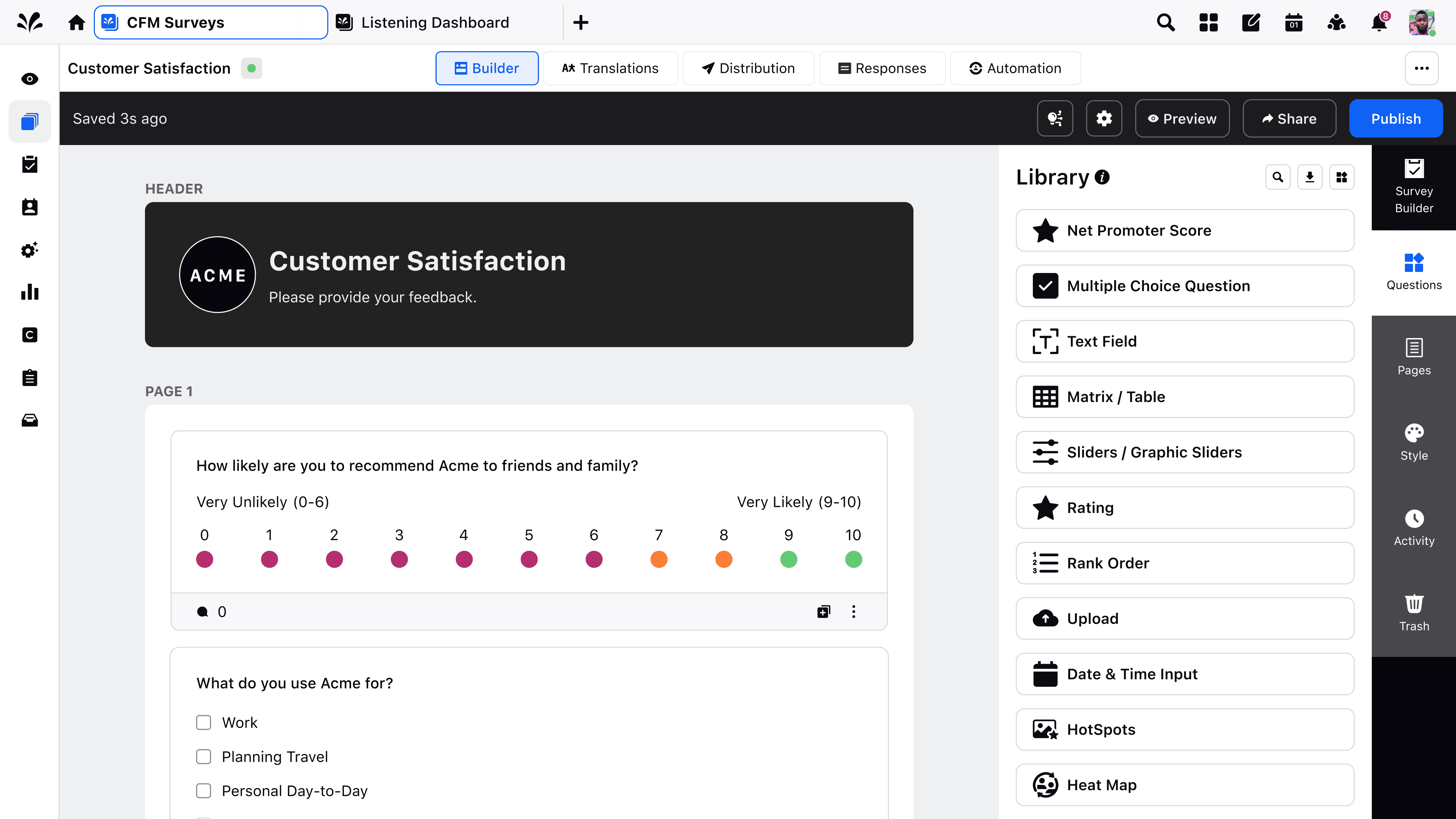This screenshot has width=1456, height=819.
Task: Open the three-dot menu on NPS question
Action: coord(853,611)
